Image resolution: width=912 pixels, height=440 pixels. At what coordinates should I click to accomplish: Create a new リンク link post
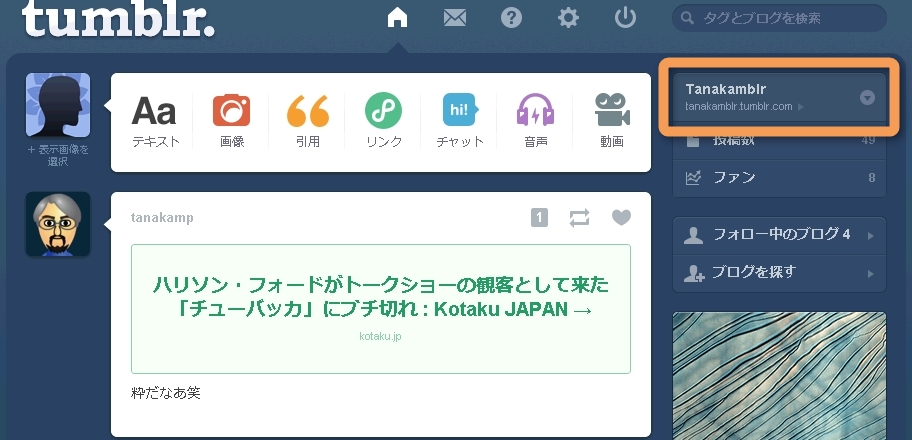point(384,122)
